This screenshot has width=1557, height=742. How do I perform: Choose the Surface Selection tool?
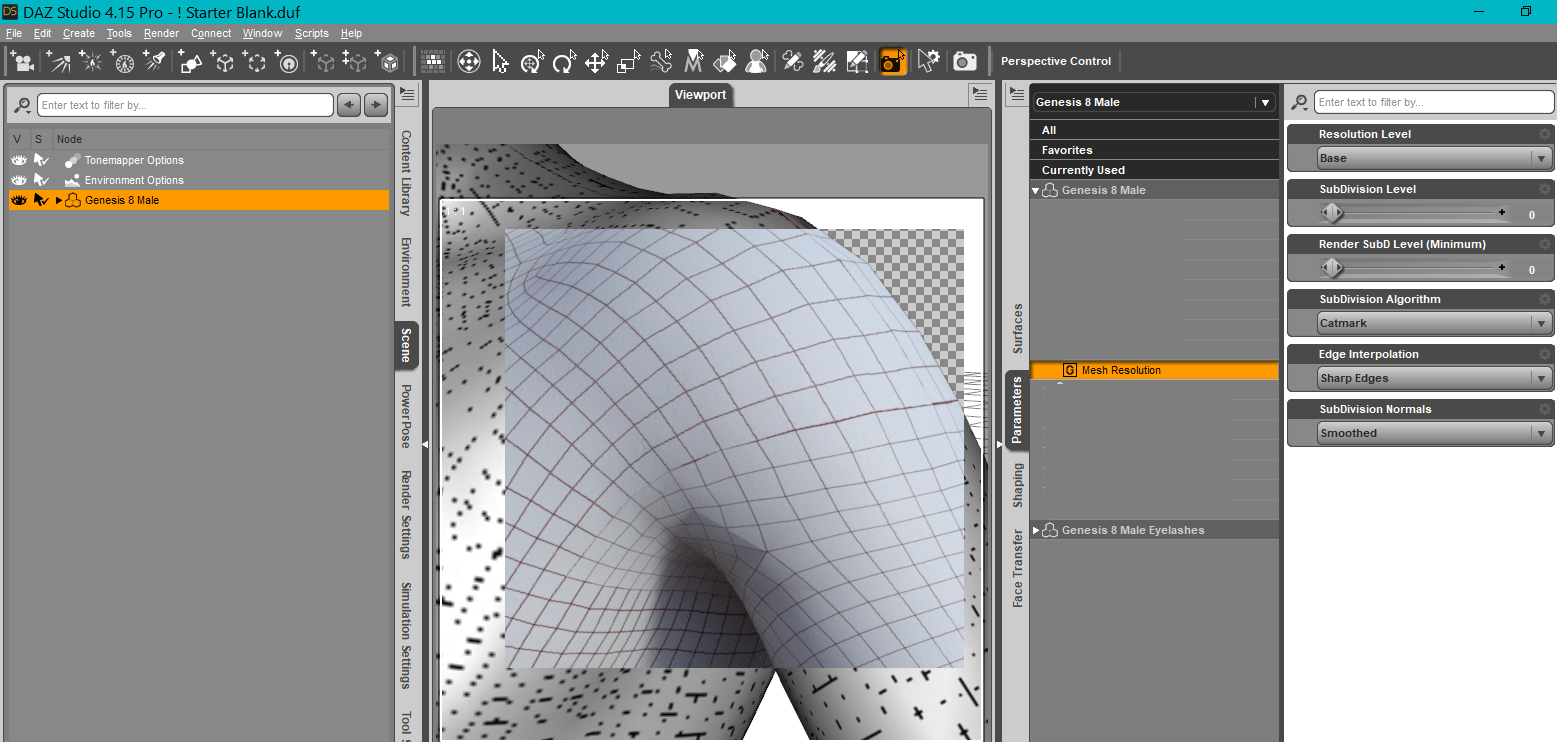click(x=725, y=61)
